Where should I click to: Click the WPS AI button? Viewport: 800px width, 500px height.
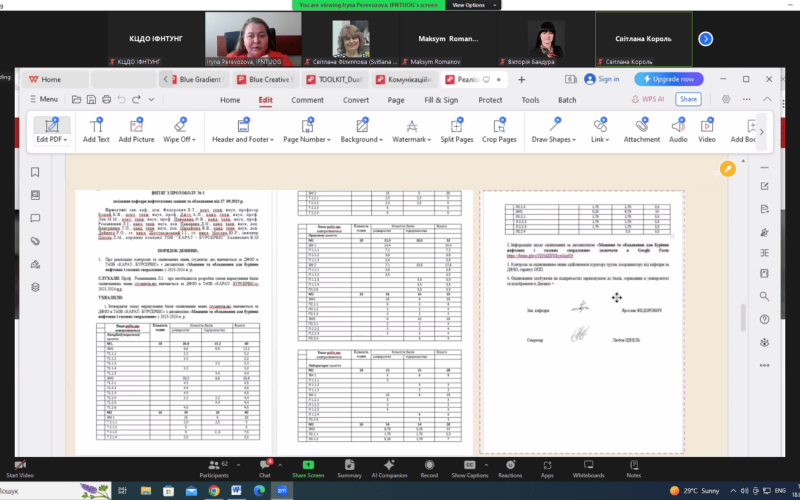[x=648, y=99]
